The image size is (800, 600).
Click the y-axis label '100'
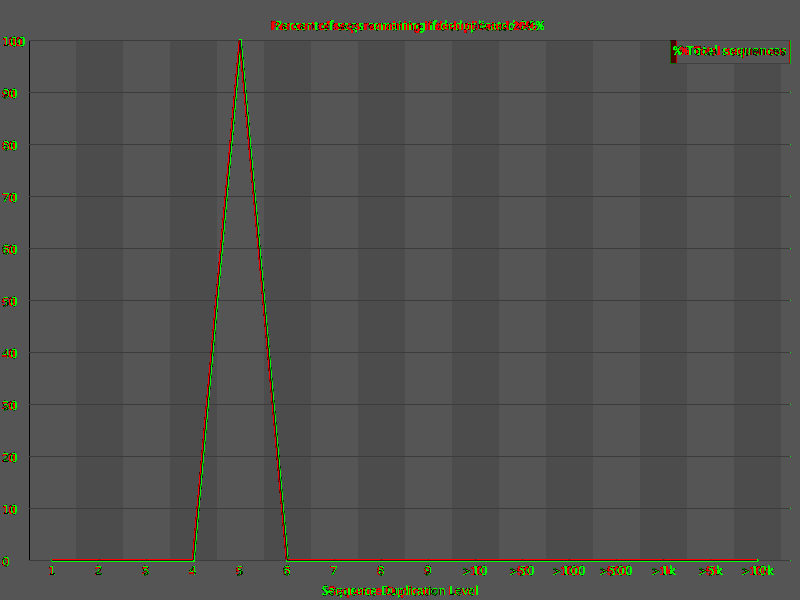click(14, 42)
